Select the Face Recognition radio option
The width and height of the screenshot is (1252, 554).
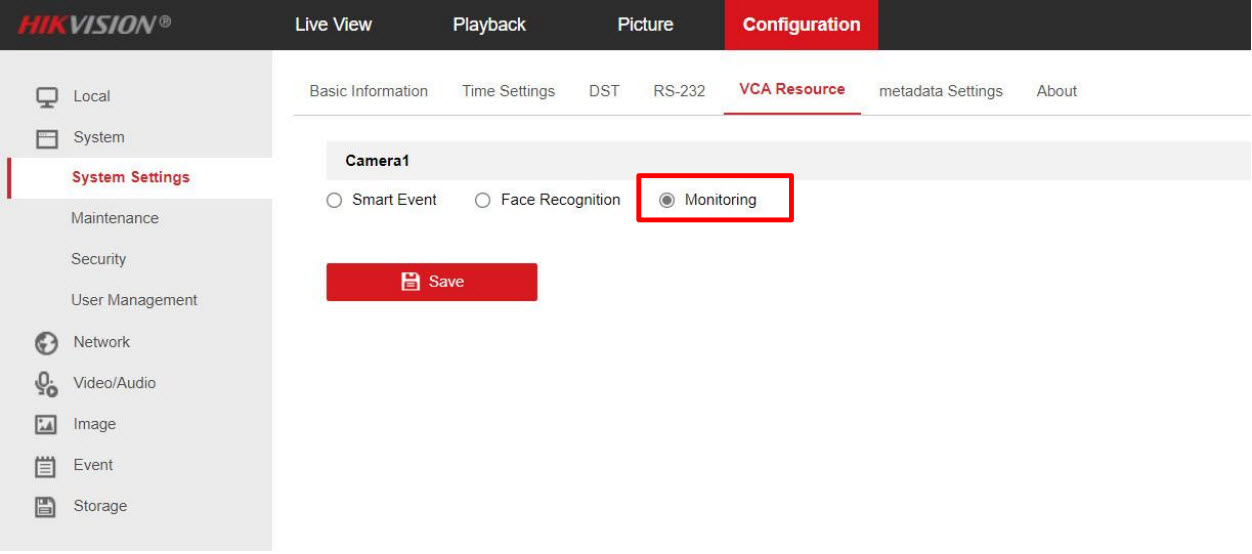(483, 201)
